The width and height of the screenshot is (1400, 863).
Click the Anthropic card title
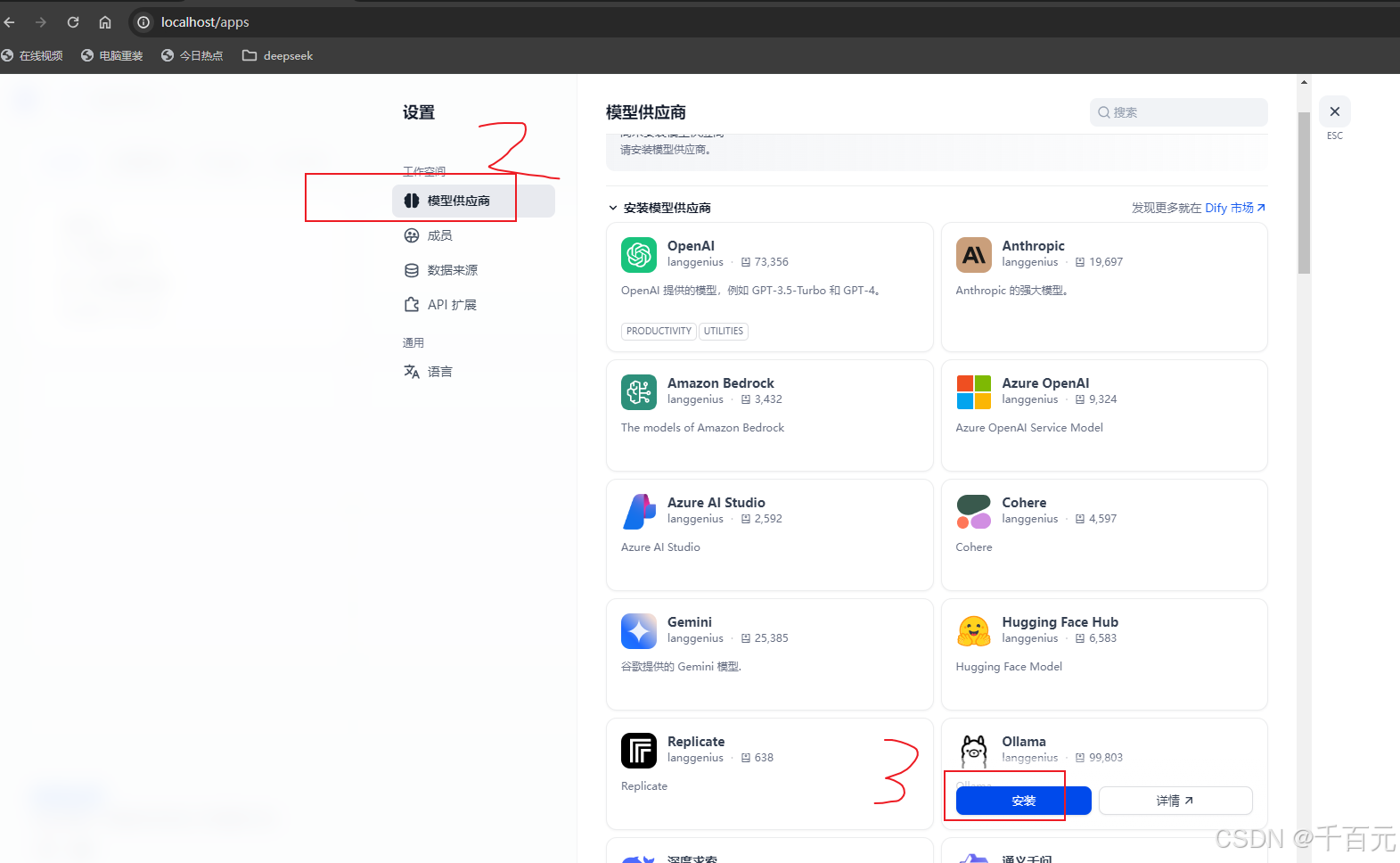point(1033,246)
